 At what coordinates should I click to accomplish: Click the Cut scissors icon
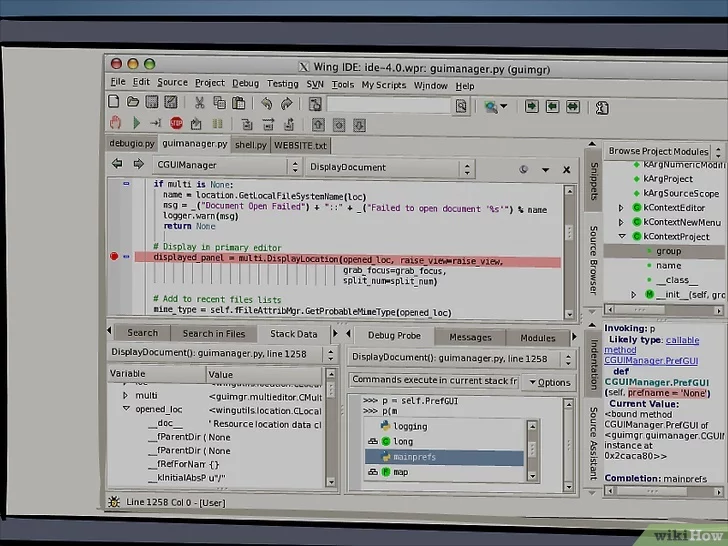pos(200,103)
